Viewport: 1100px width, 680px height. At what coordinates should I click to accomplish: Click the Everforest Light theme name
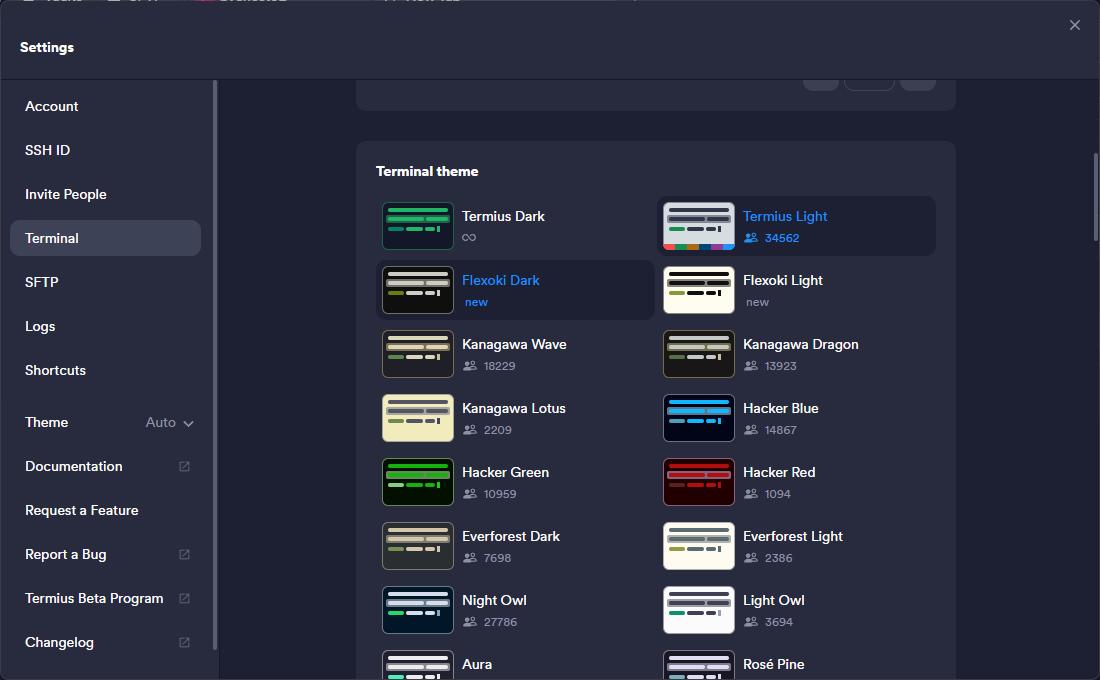click(793, 537)
